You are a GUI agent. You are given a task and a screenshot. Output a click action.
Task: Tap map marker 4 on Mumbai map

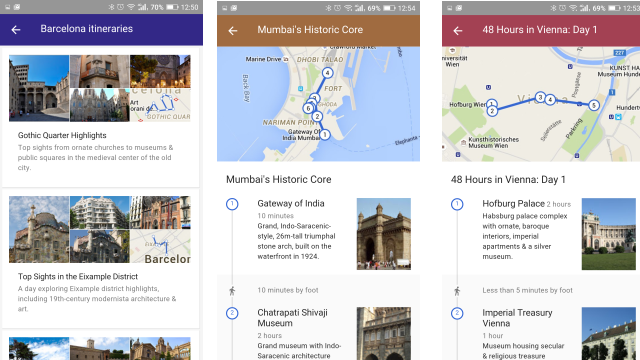(x=327, y=73)
